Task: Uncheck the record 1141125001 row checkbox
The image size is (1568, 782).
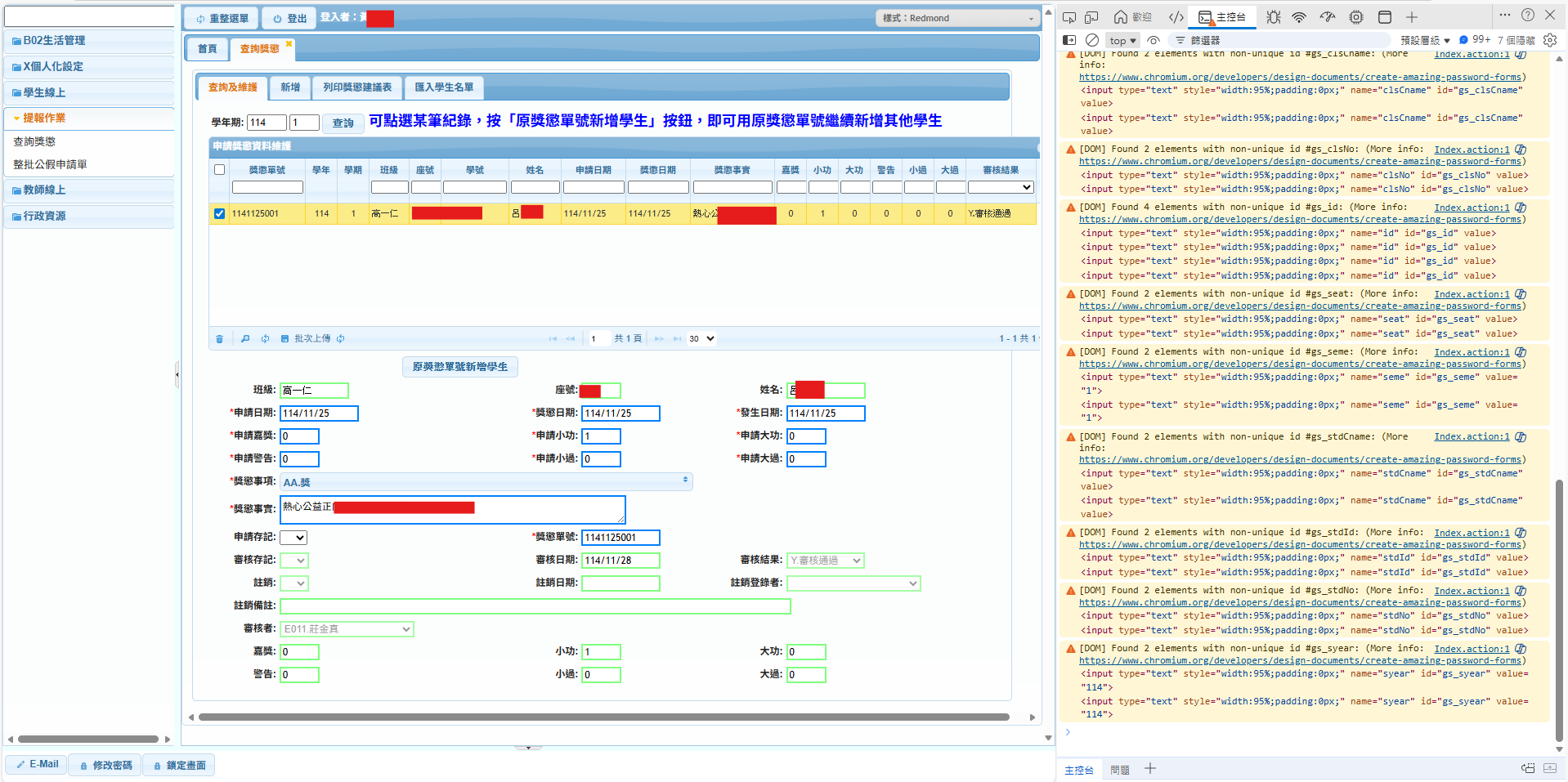Action: (x=219, y=214)
